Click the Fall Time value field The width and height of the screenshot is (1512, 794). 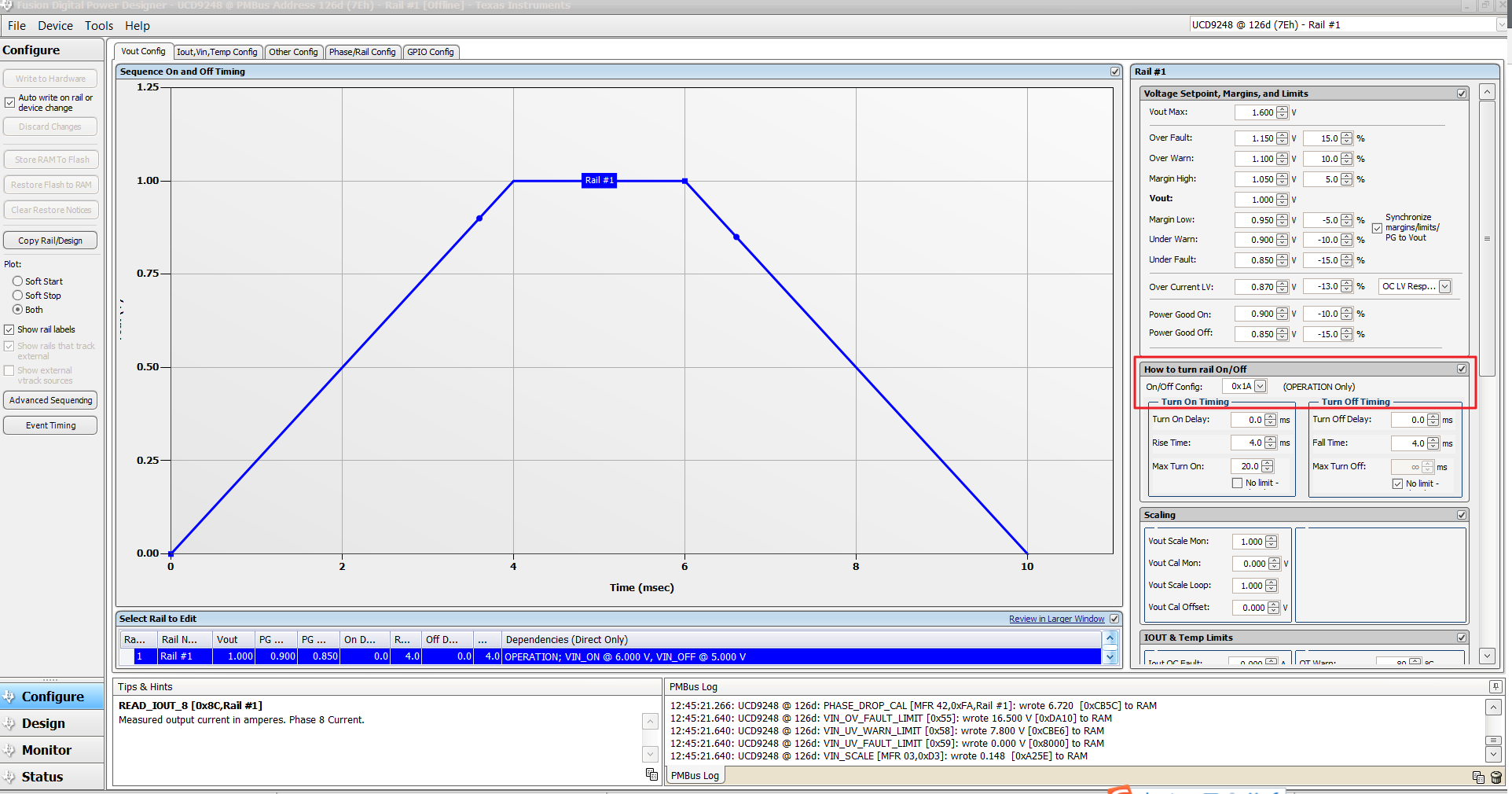pos(1410,443)
